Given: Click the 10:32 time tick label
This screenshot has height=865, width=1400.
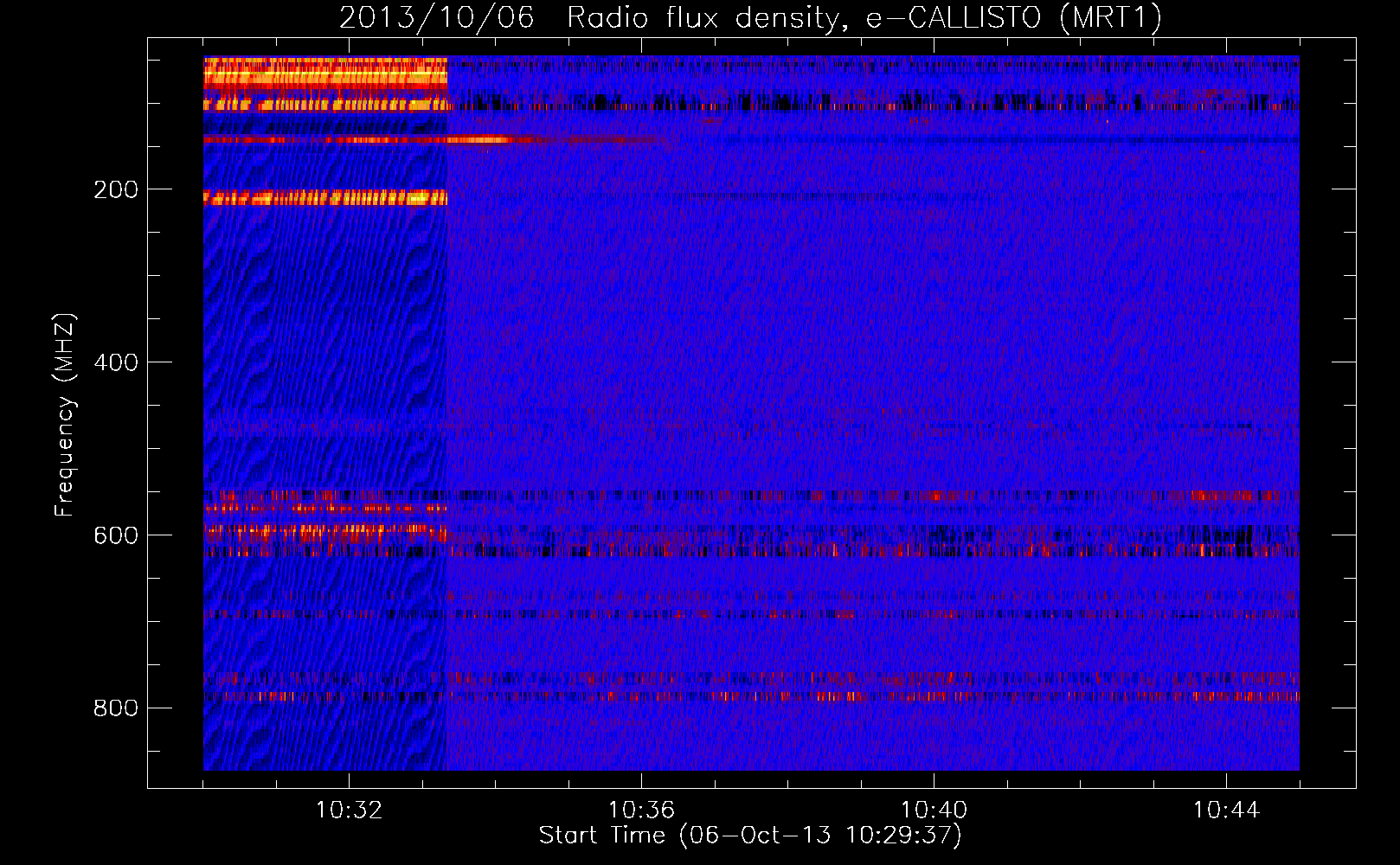Looking at the screenshot, I should point(349,811).
